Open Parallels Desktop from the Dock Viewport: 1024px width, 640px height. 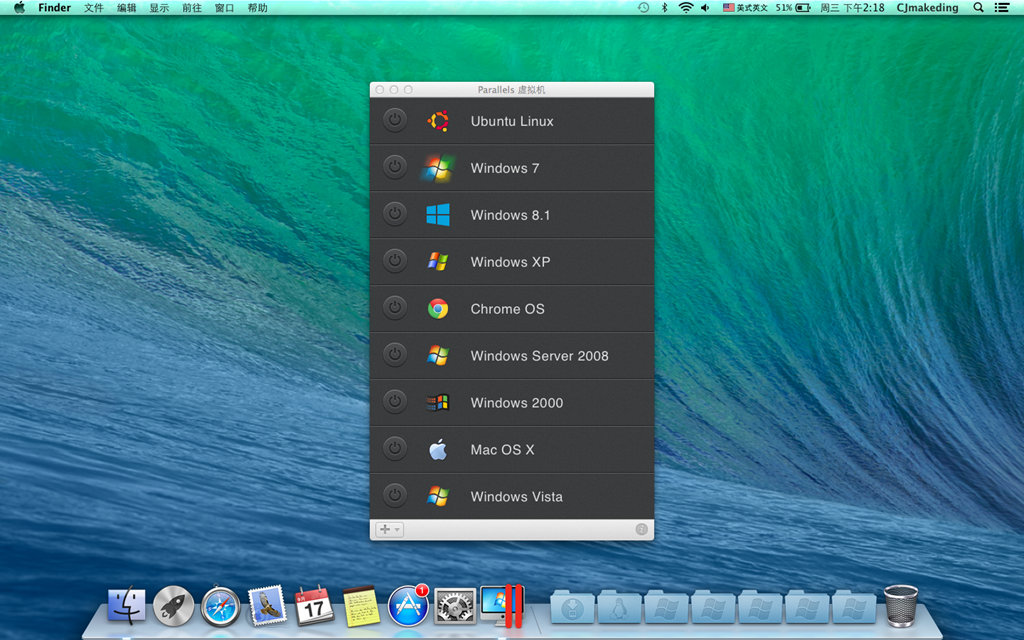(x=502, y=605)
